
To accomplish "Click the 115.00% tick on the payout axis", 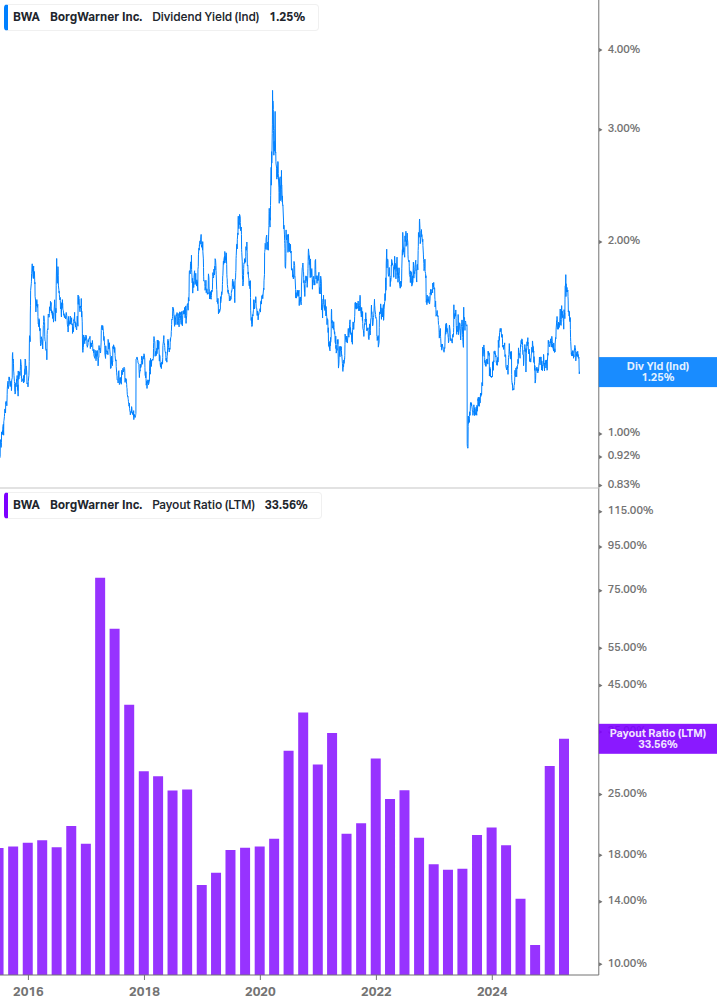I will point(630,510).
